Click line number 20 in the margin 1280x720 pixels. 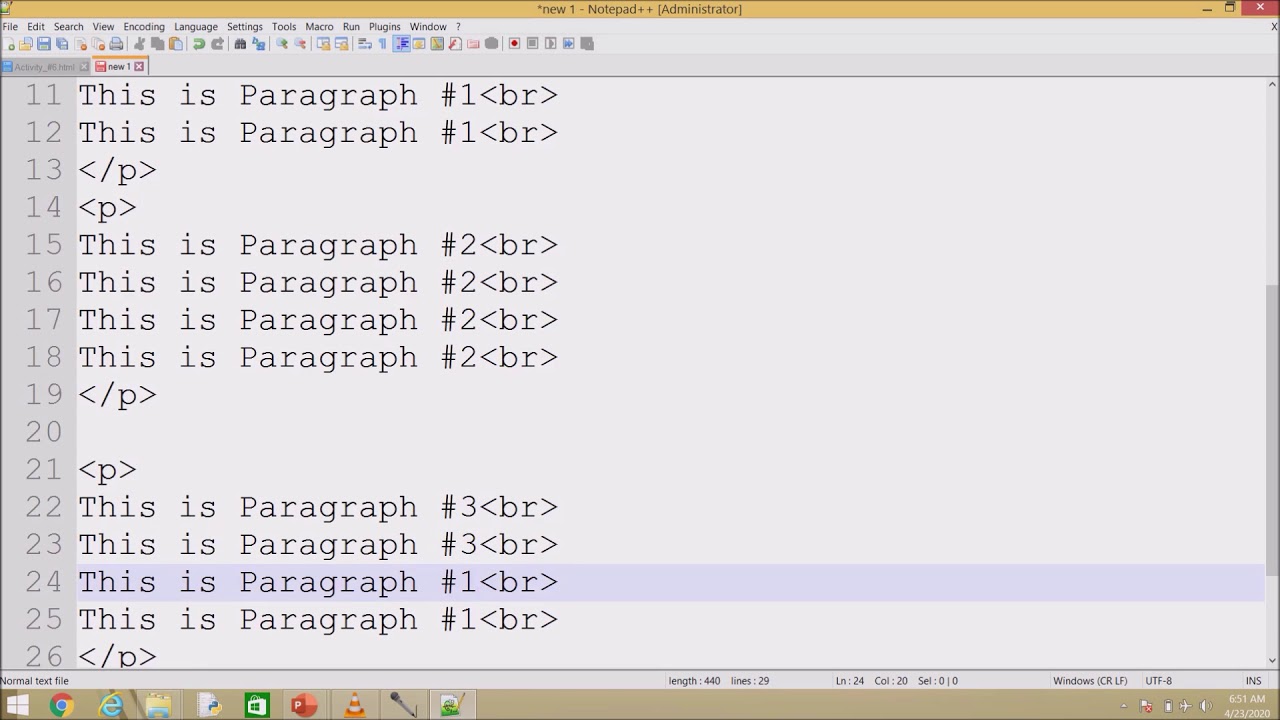click(x=43, y=432)
